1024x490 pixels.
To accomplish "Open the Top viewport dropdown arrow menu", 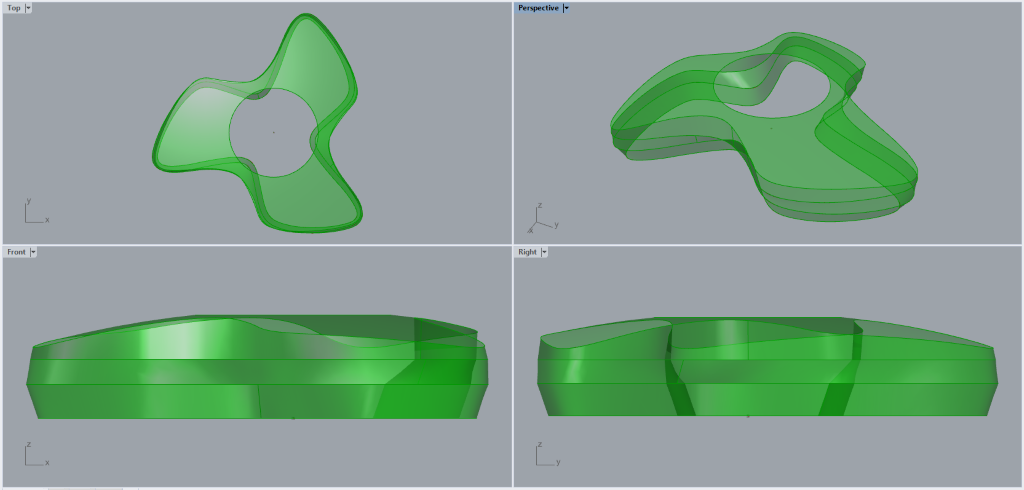I will click(x=28, y=8).
